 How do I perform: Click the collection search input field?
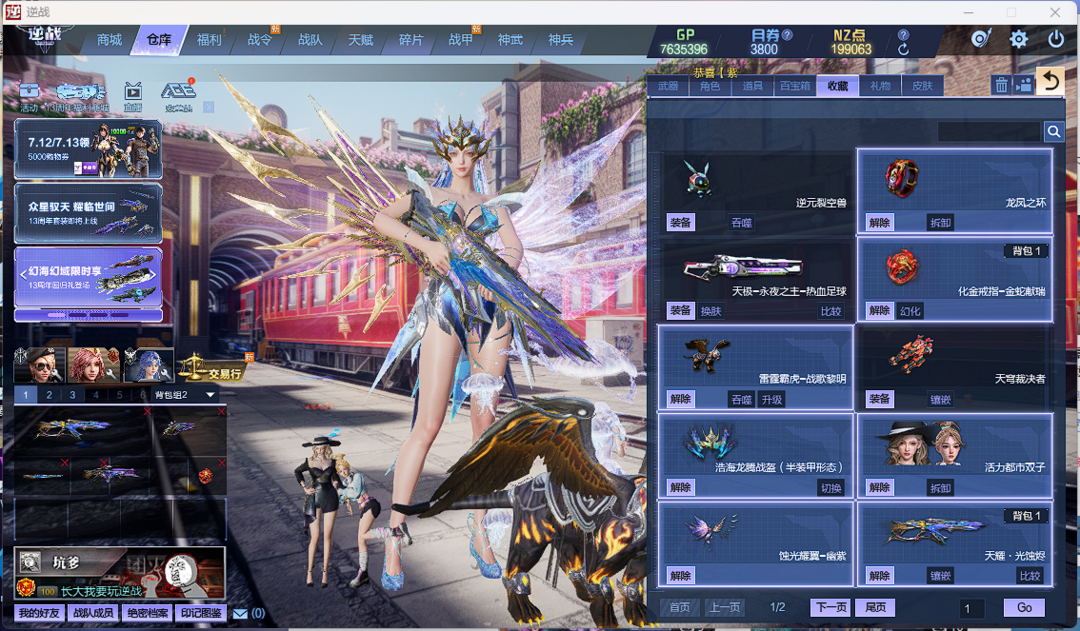(x=989, y=131)
